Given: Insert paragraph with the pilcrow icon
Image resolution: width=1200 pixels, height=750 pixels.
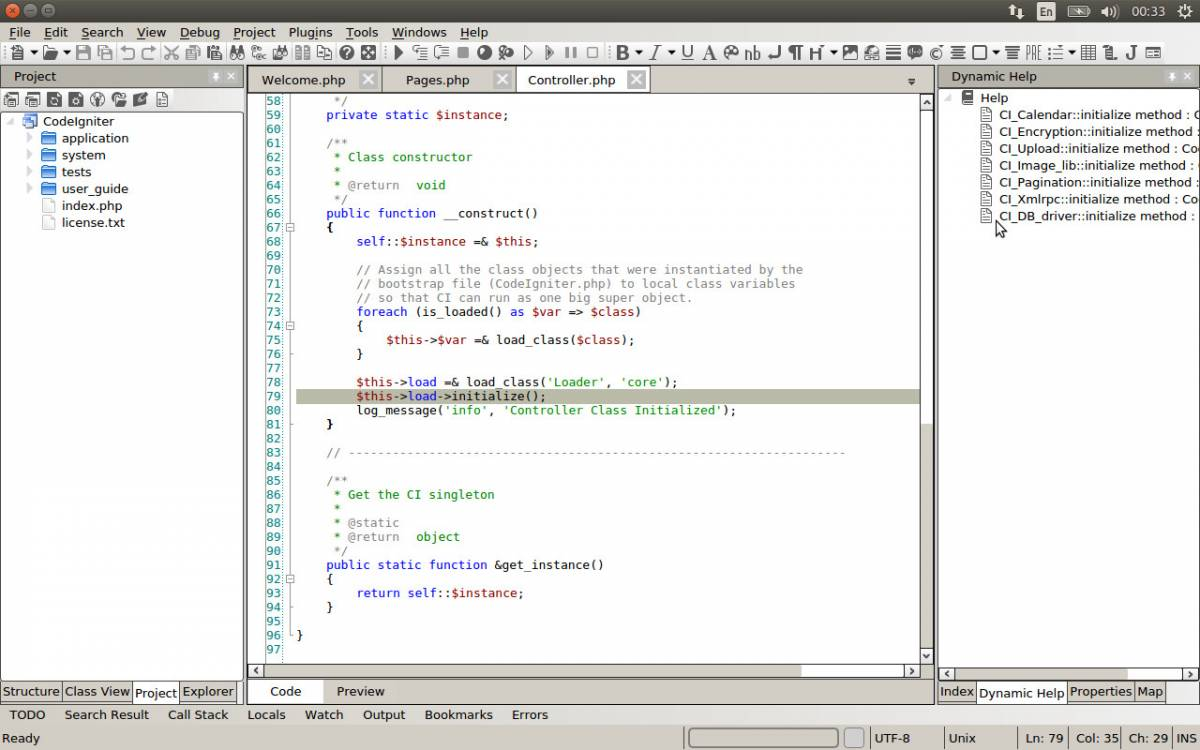Looking at the screenshot, I should pyautogui.click(x=795, y=53).
